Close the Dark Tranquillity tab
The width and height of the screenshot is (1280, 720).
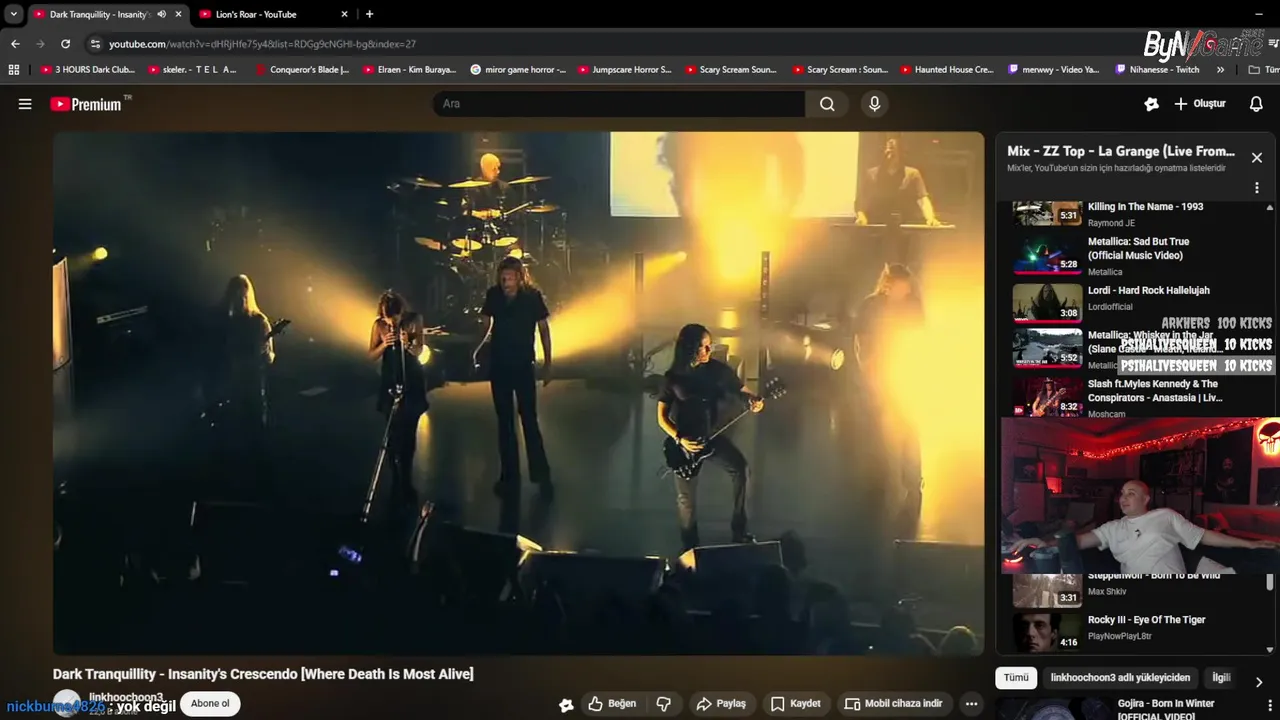pos(179,14)
